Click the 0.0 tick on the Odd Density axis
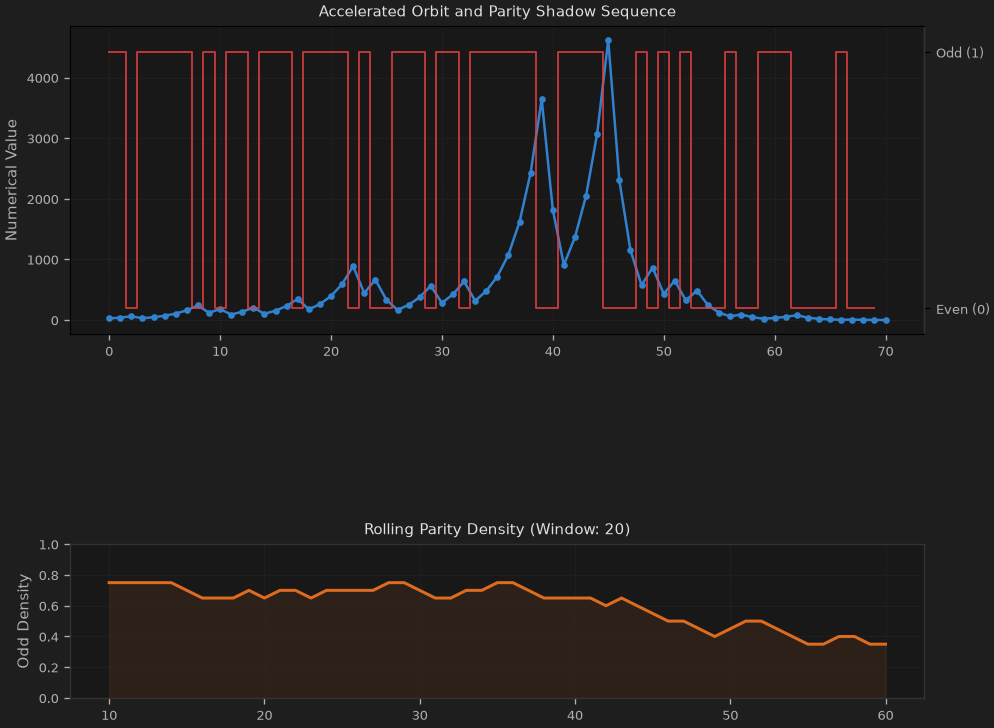Screen dimensions: 994x728 (x=48, y=698)
